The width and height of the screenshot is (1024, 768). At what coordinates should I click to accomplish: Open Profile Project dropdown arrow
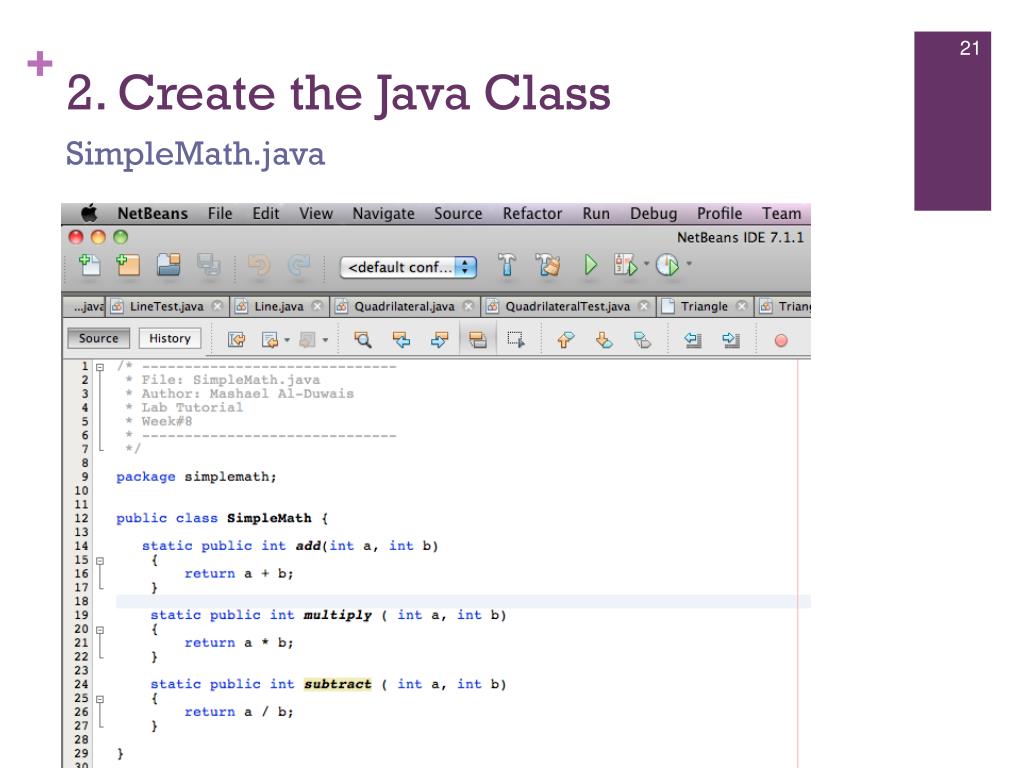[x=689, y=264]
